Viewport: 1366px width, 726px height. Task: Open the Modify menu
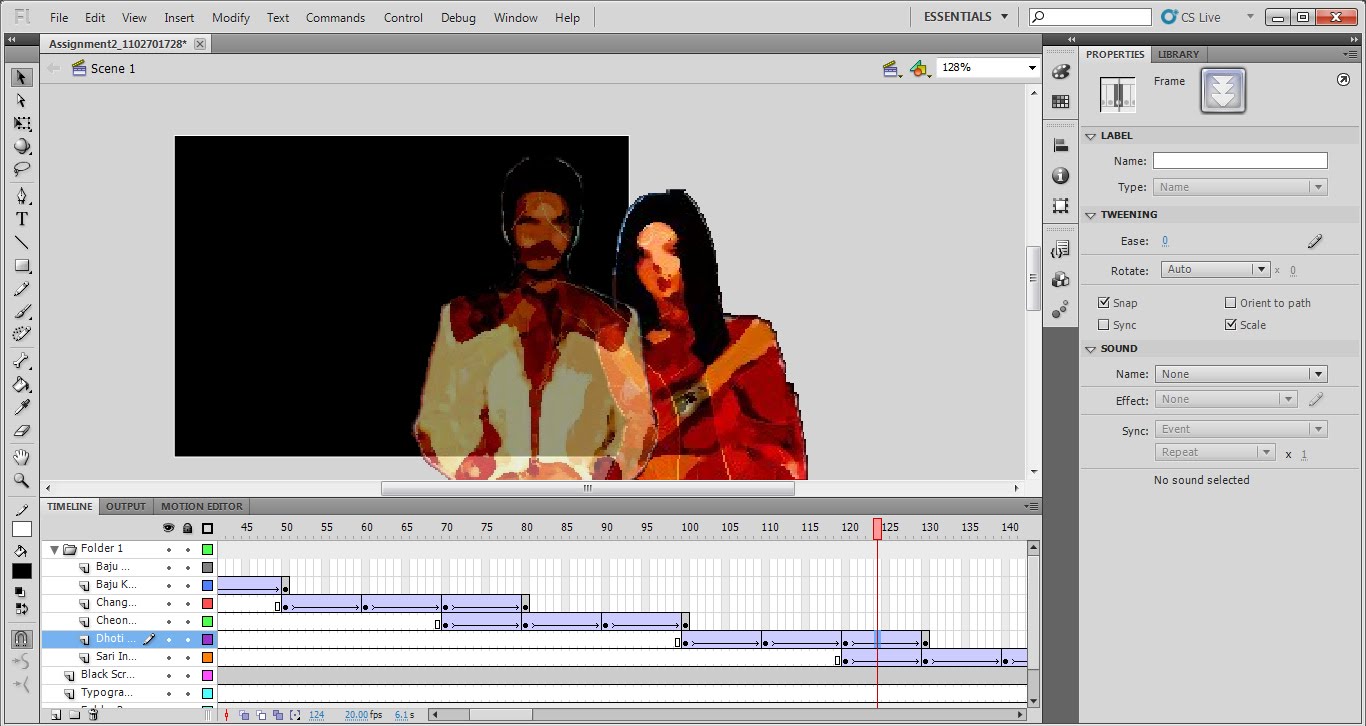231,17
